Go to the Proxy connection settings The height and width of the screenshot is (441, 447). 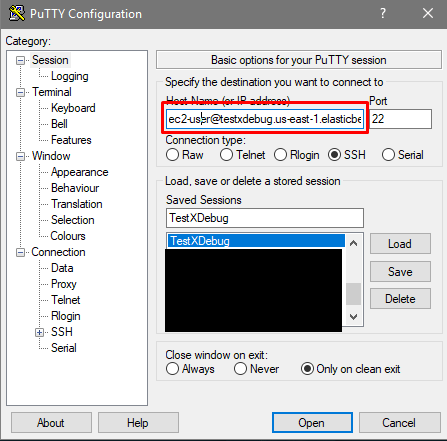tap(64, 284)
